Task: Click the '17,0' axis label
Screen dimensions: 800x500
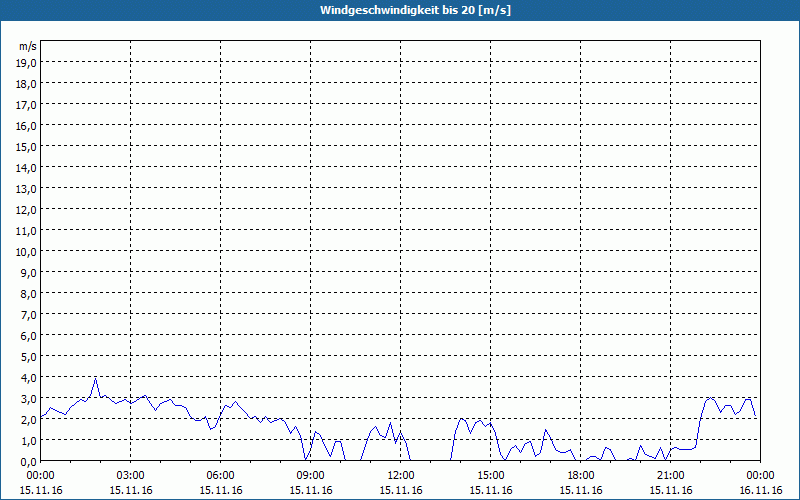Action: click(x=26, y=105)
